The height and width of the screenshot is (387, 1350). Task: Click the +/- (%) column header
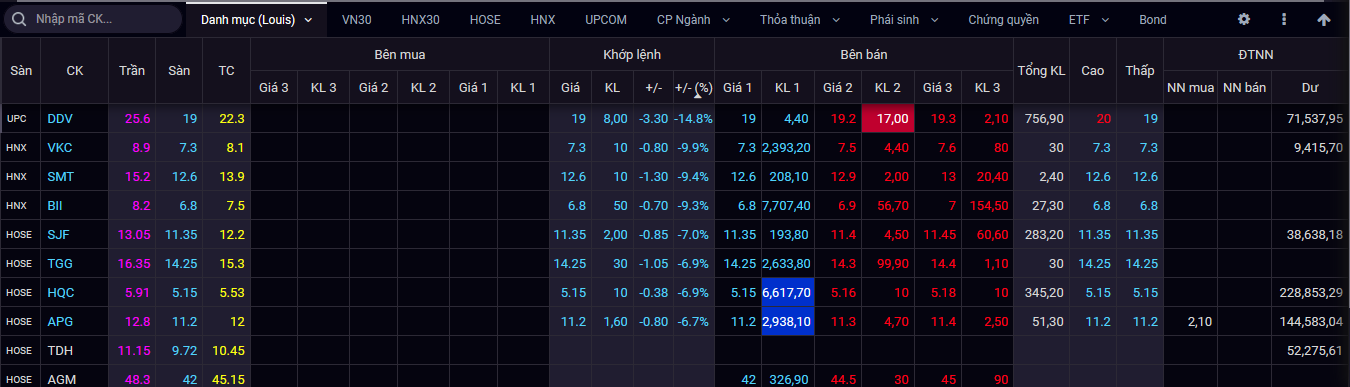pos(692,87)
